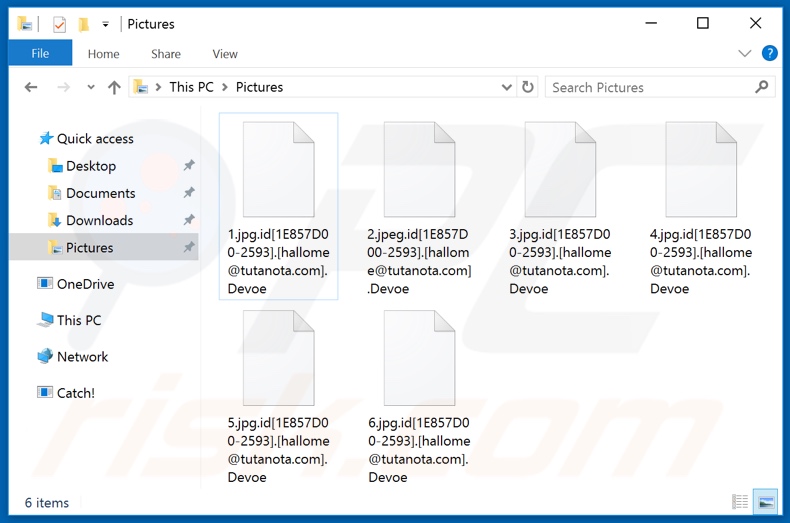This screenshot has height=523, width=790.
Task: Switch to the View ribbon tab
Action: [x=225, y=54]
